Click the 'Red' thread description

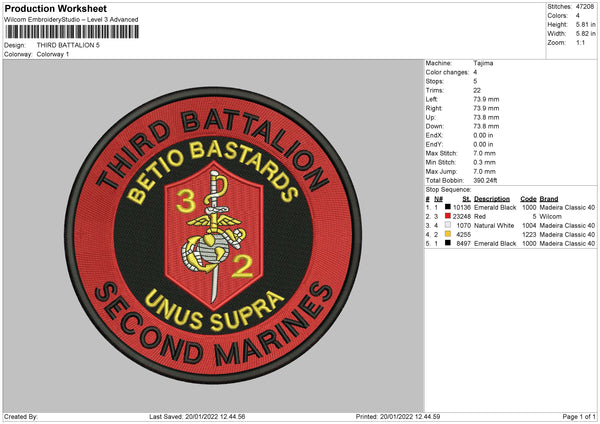[480, 217]
